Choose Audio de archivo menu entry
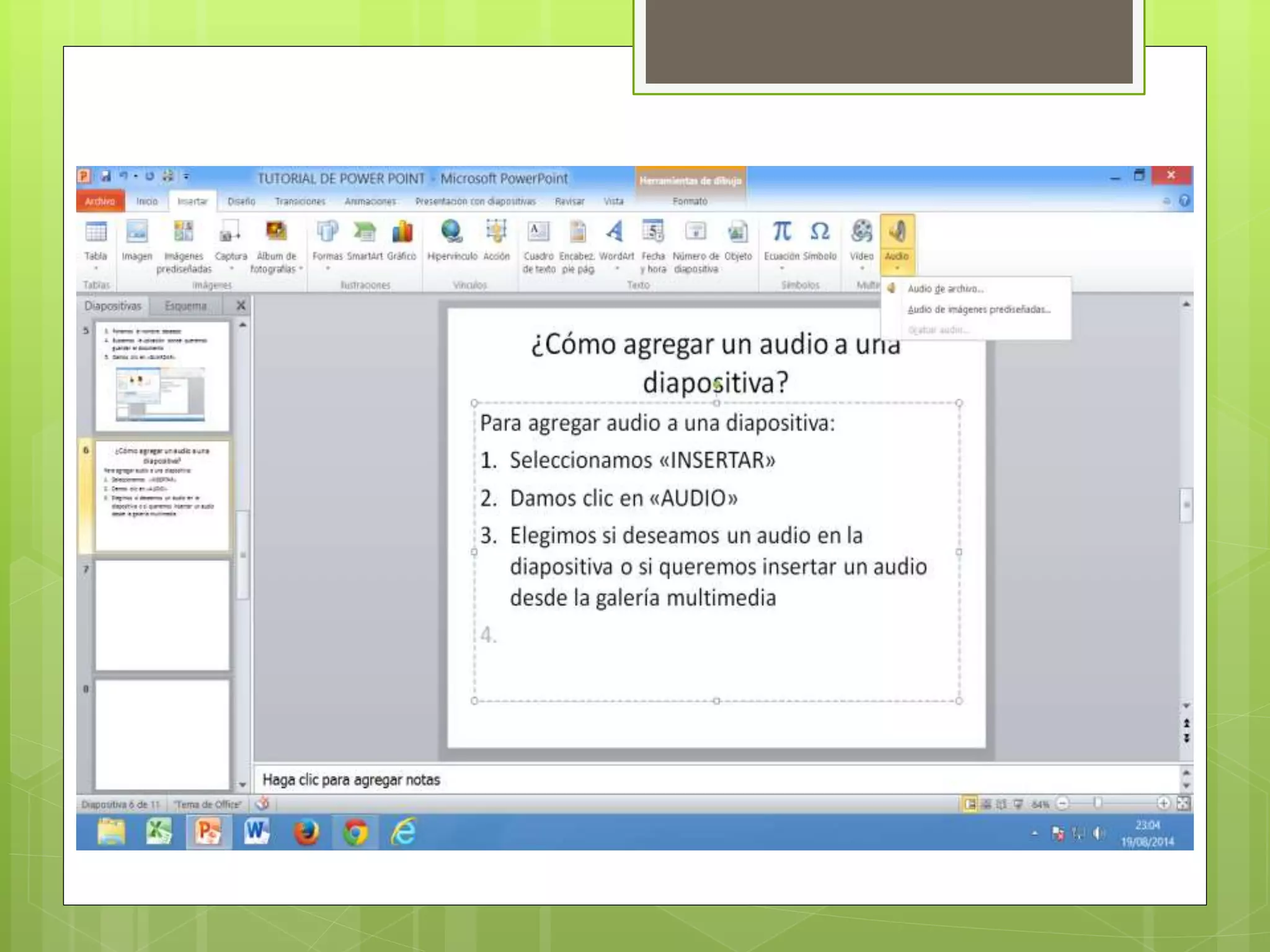 click(945, 289)
